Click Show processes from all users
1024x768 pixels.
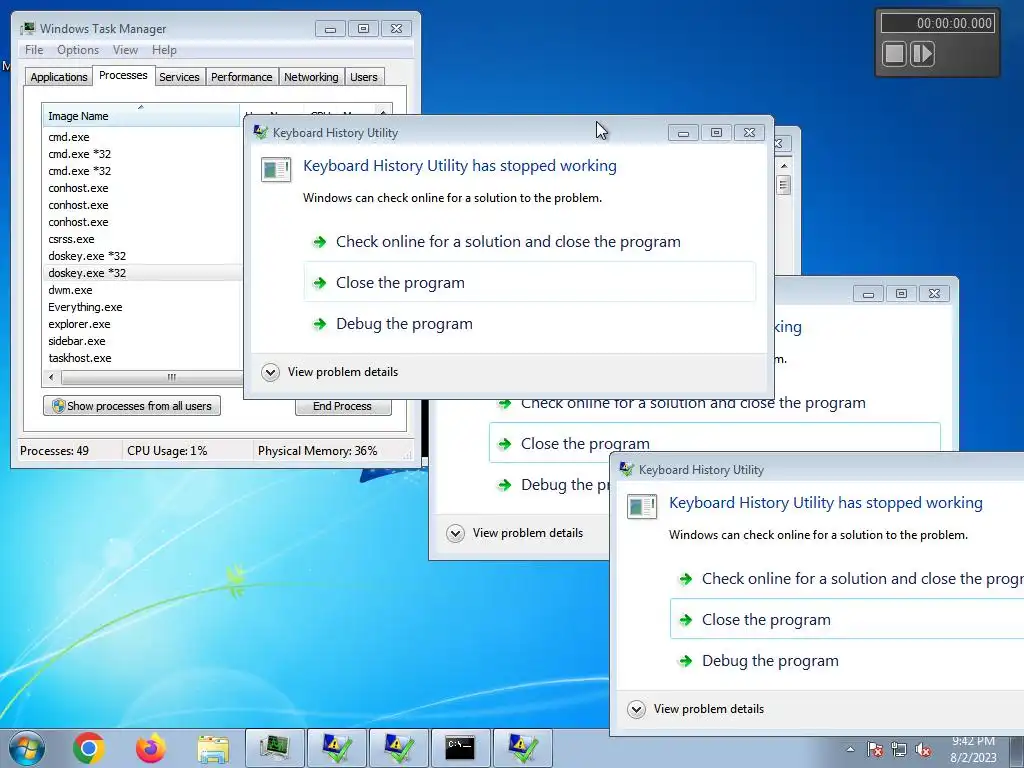pyautogui.click(x=132, y=406)
